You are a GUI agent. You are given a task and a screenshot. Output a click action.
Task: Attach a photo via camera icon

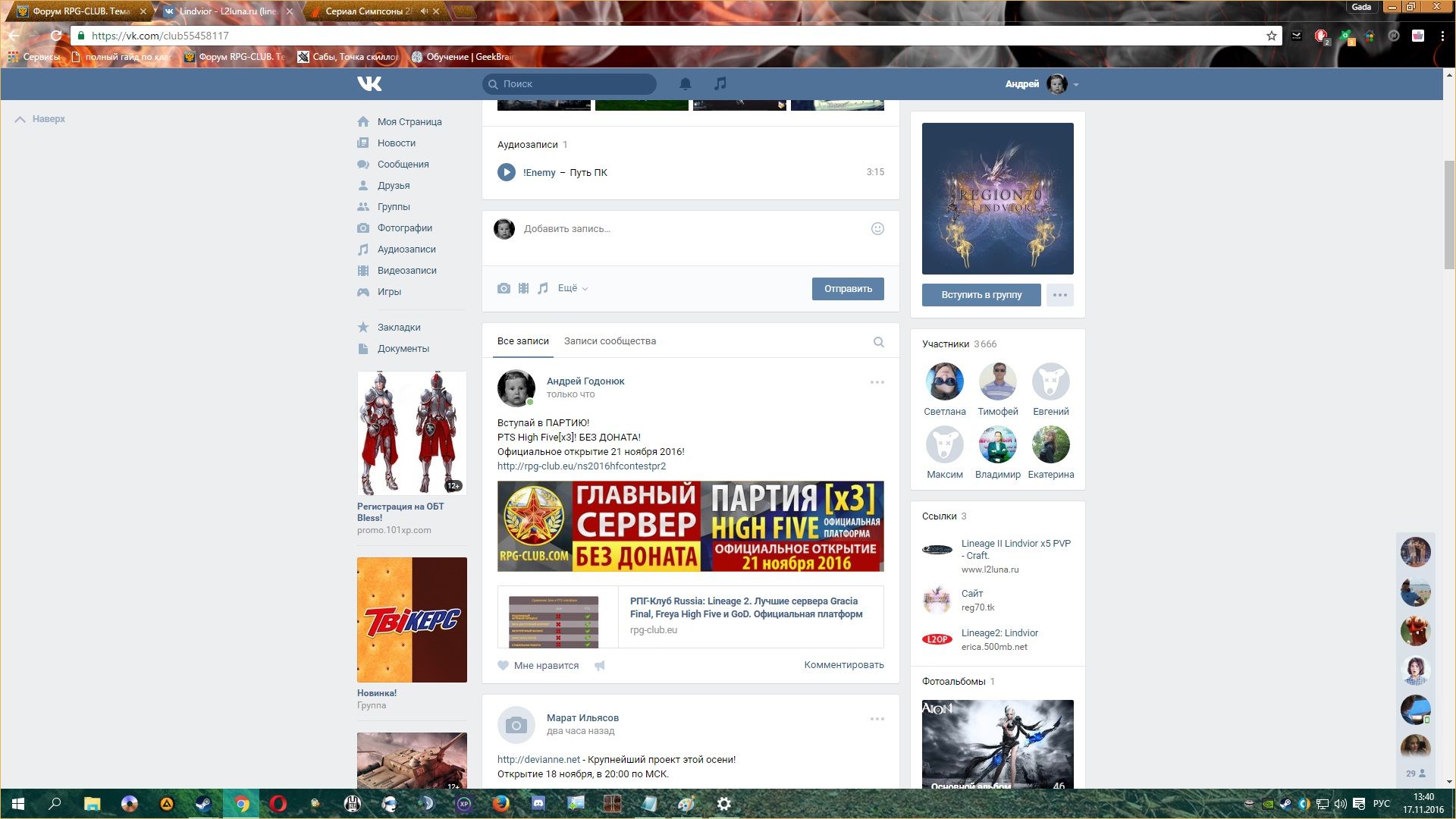pyautogui.click(x=504, y=288)
